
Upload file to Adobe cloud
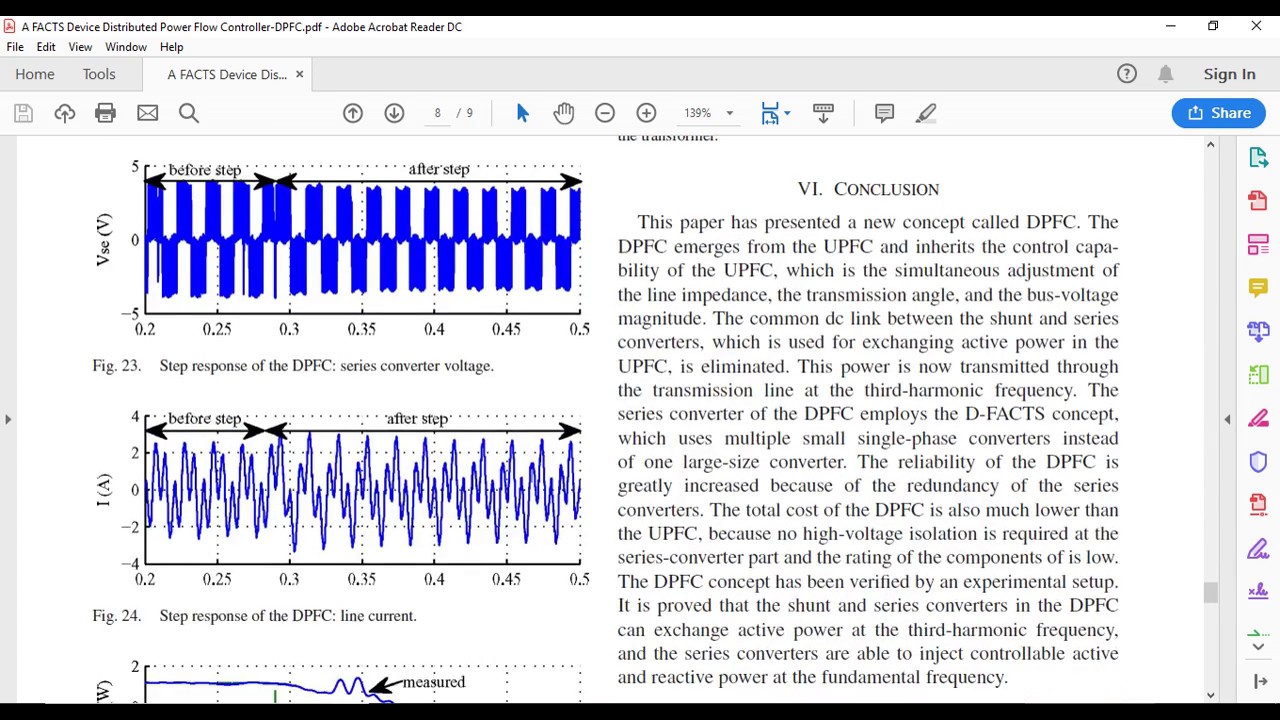[65, 113]
